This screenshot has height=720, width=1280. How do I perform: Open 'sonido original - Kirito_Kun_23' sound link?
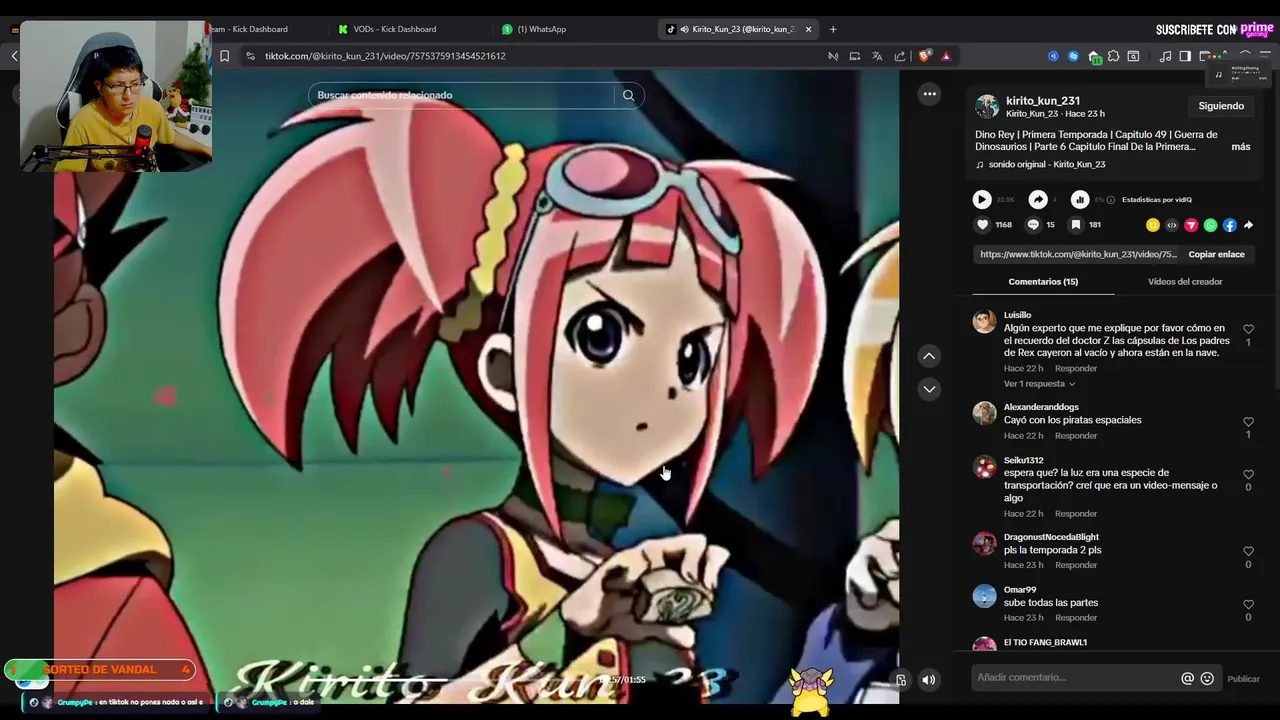tap(1047, 164)
